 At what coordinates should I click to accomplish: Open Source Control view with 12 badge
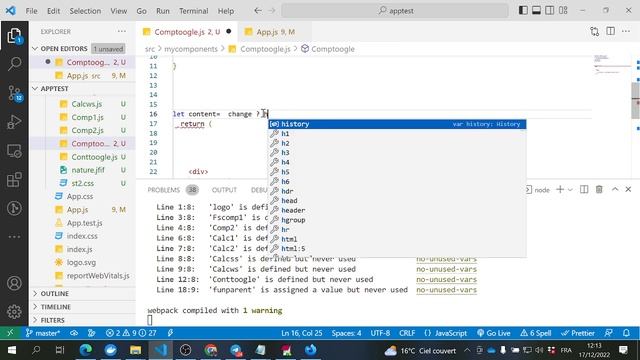click(14, 93)
